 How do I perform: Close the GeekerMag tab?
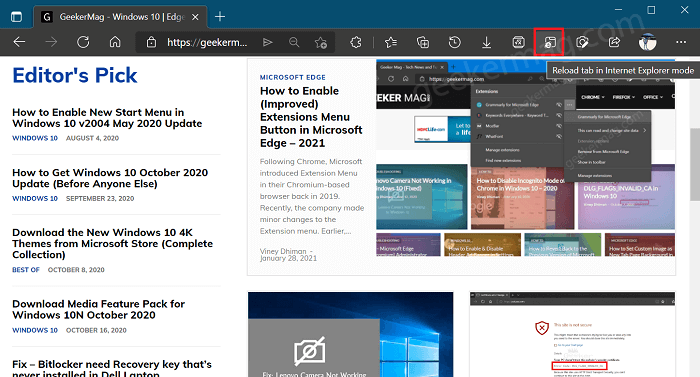195,17
